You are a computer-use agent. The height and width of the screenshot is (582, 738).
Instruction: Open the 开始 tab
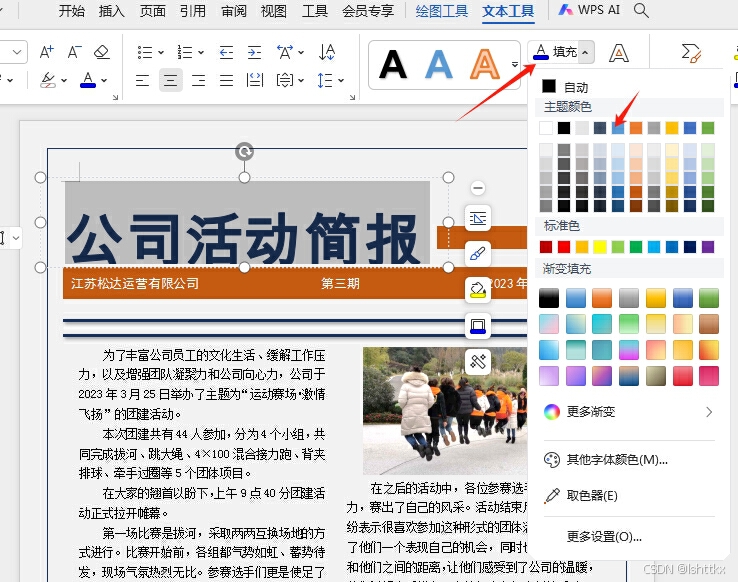coord(72,10)
